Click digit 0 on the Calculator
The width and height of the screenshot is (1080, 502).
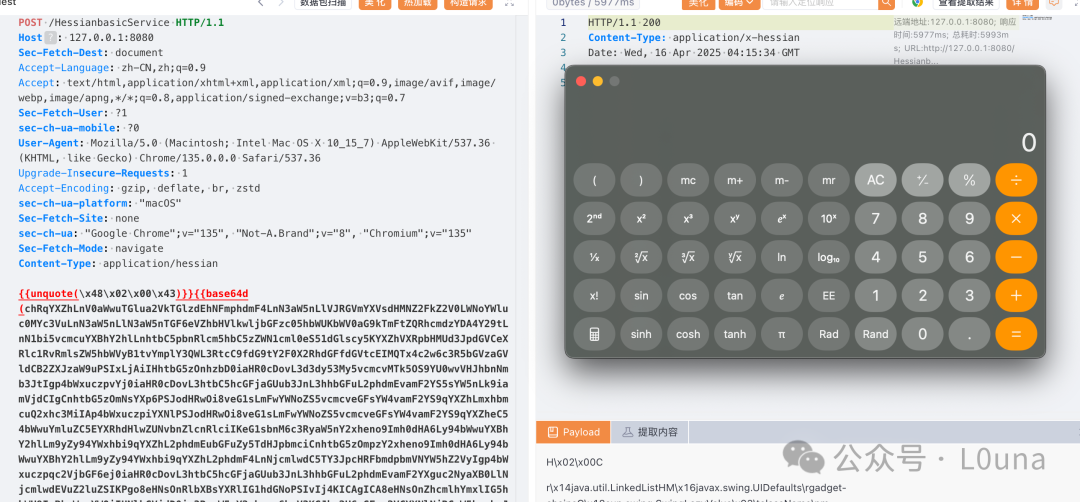[922, 334]
